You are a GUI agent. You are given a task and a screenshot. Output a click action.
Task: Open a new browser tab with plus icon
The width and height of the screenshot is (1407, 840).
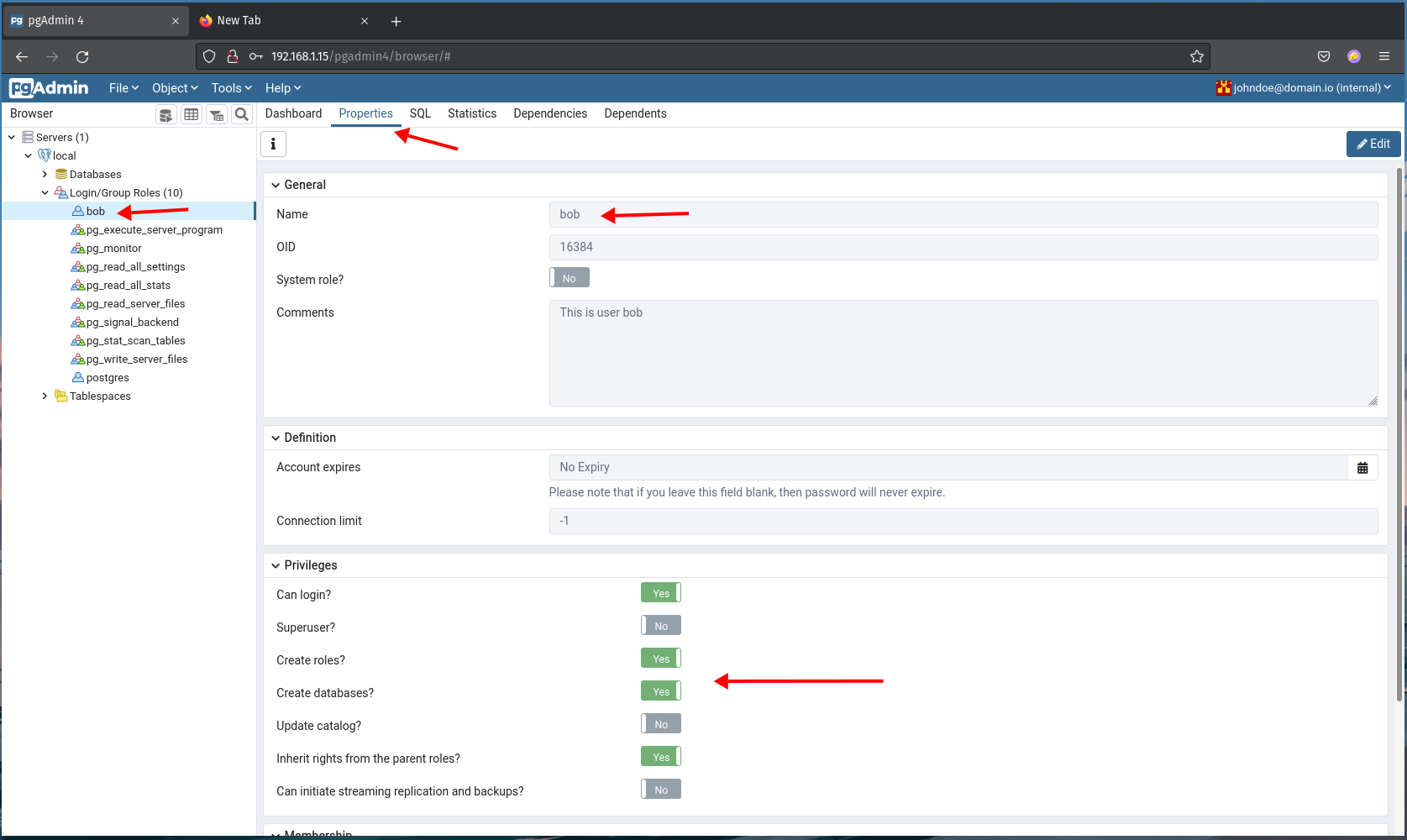coord(396,21)
